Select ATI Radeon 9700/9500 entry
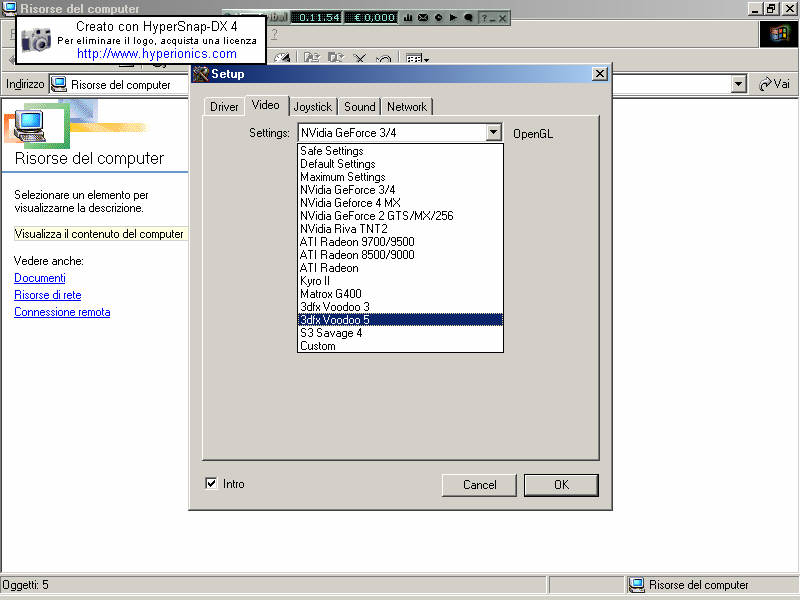Viewport: 800px width, 600px height. click(400, 242)
